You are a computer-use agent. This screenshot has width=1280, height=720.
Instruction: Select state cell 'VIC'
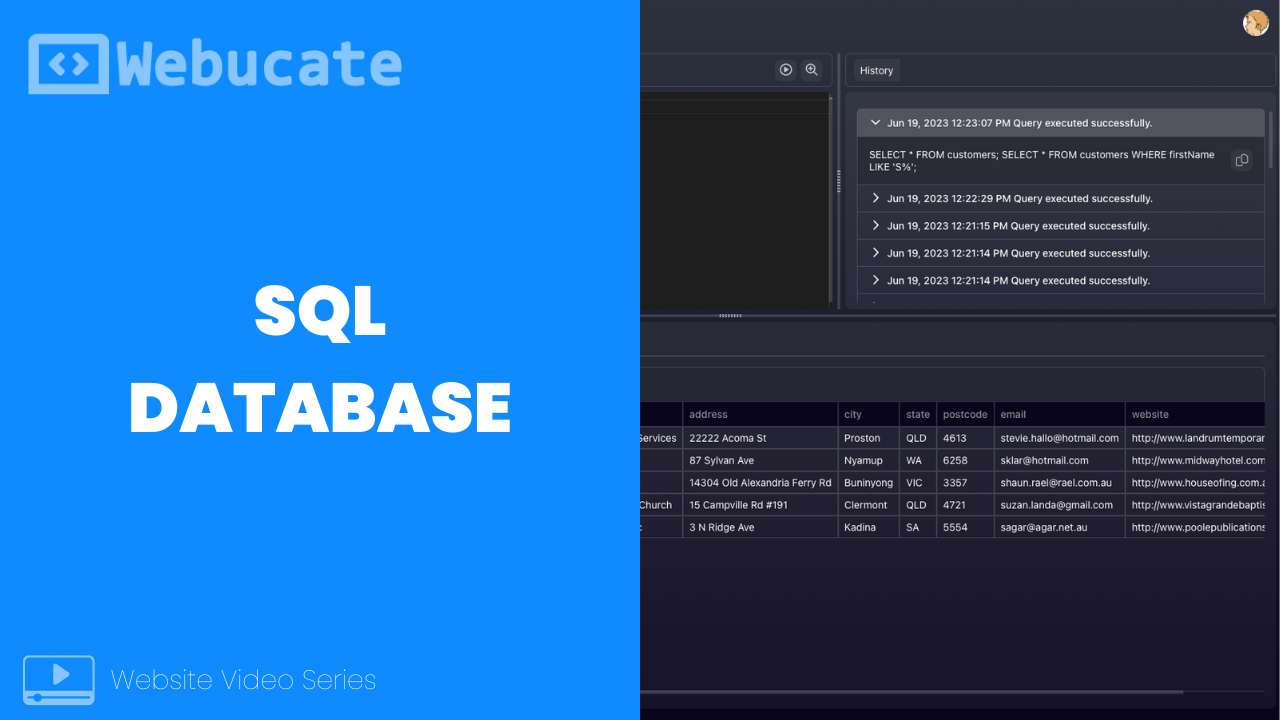(x=918, y=483)
